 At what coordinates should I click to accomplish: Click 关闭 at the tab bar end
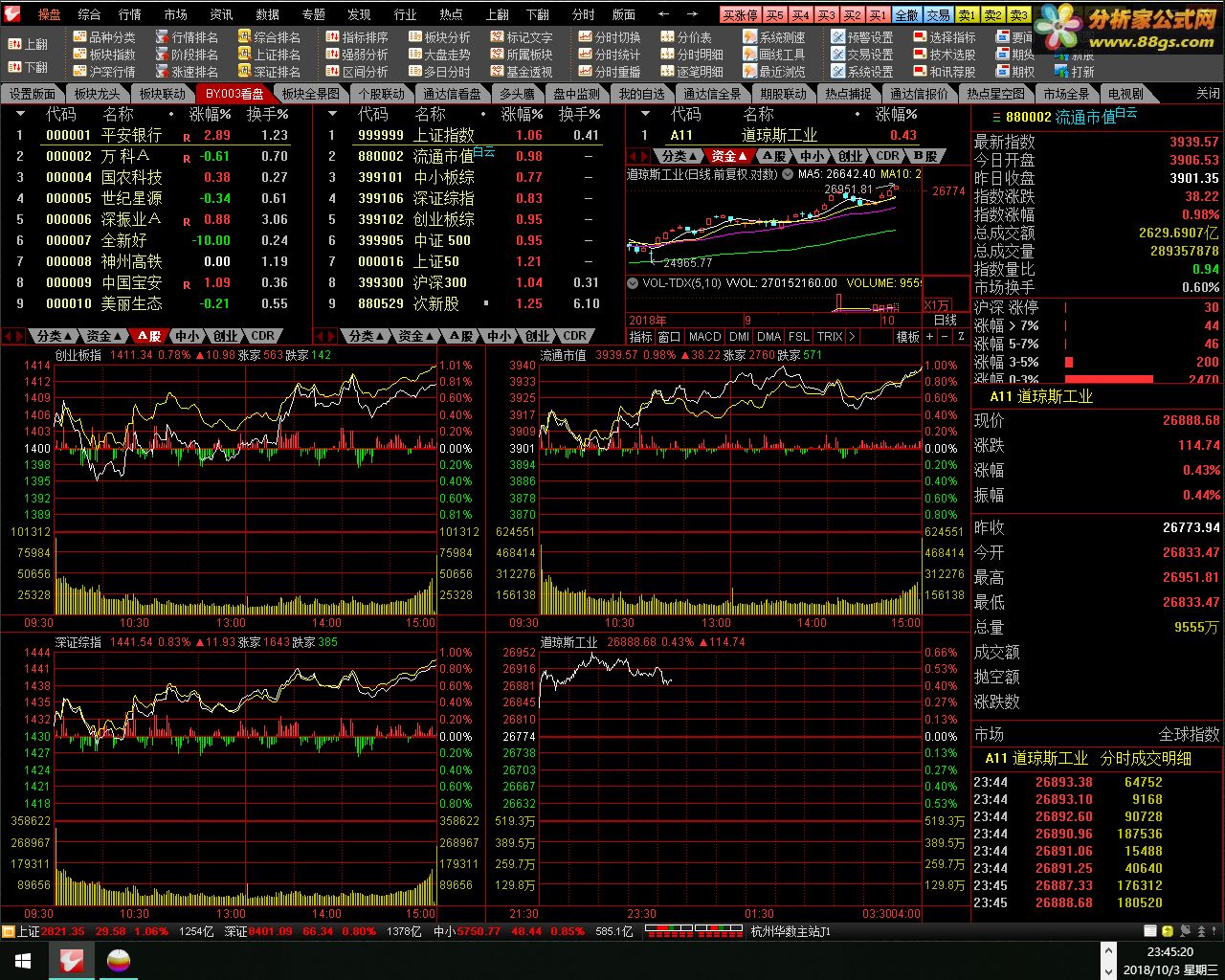pos(1208,94)
